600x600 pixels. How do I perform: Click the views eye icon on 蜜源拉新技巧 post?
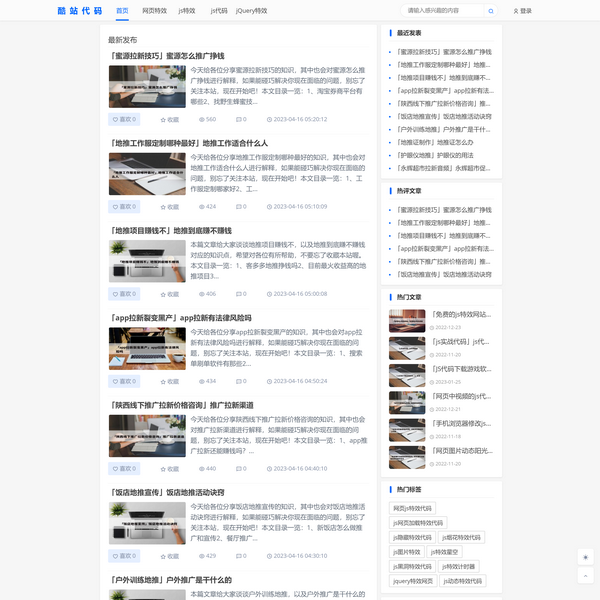point(202,119)
